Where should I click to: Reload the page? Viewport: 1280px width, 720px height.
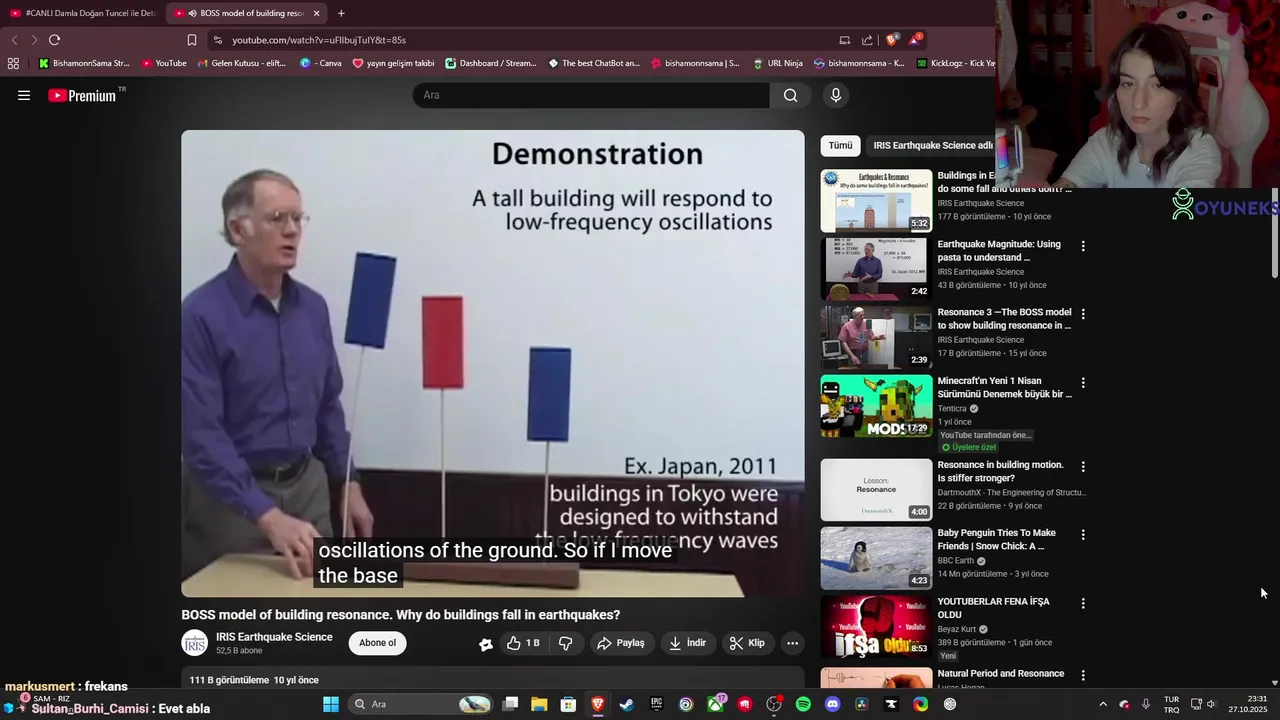click(54, 40)
